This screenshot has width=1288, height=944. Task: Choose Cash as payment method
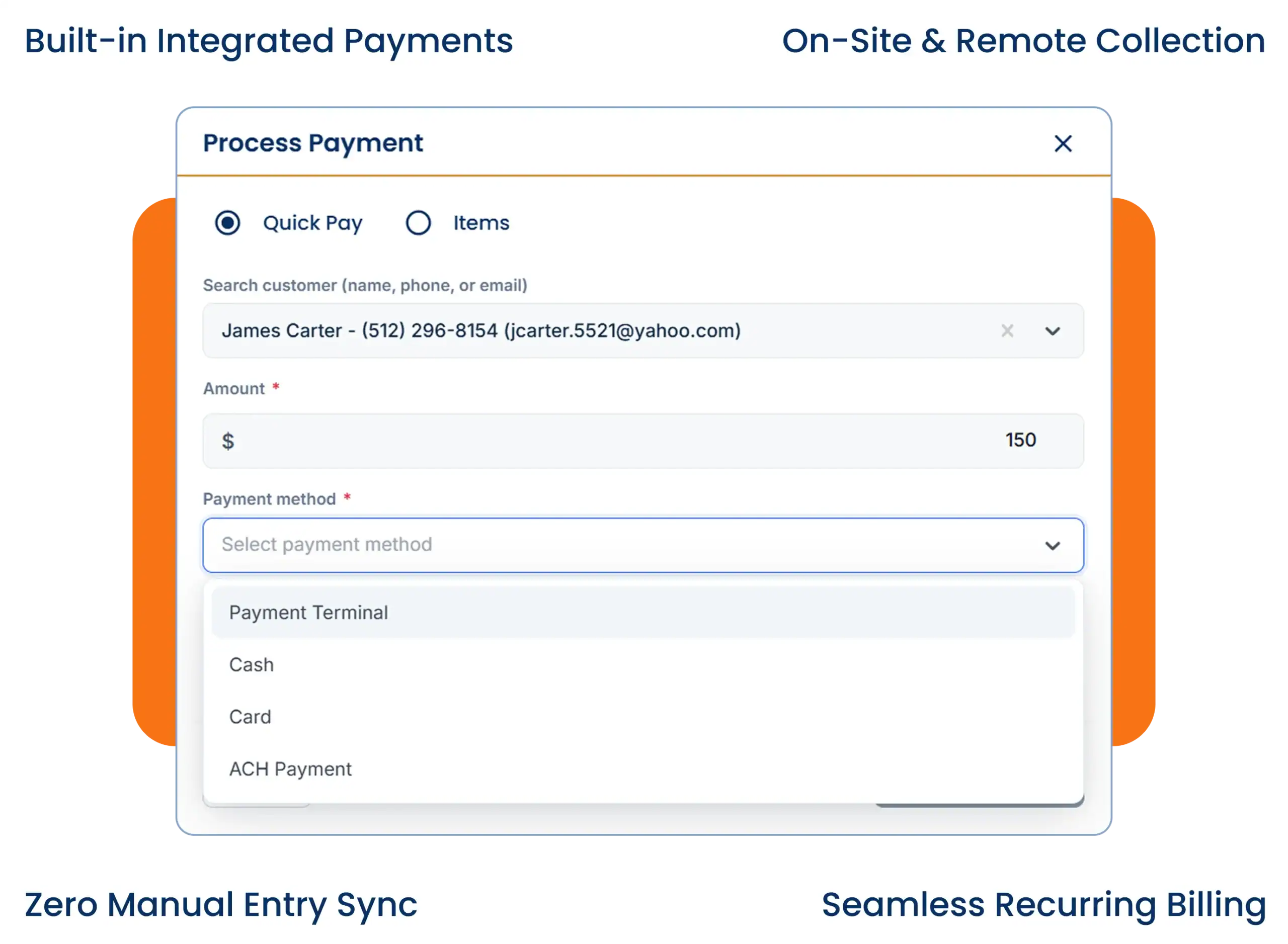(x=643, y=664)
